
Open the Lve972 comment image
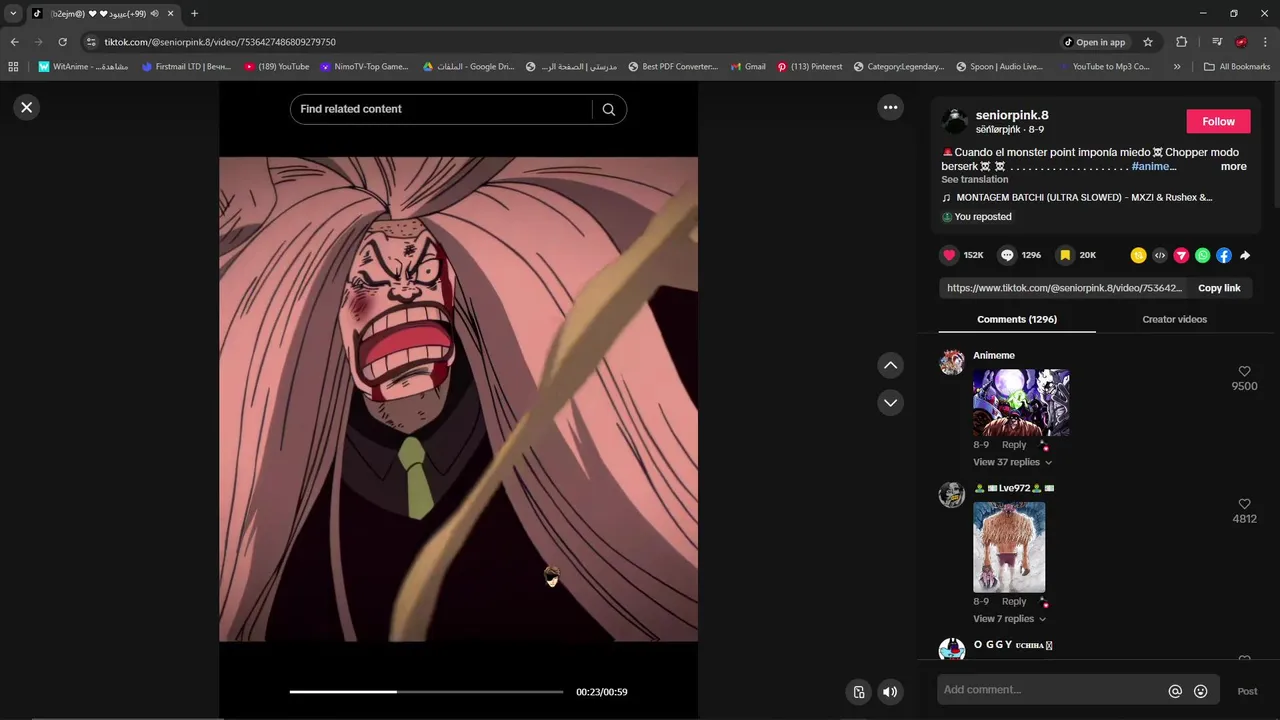coord(1009,547)
